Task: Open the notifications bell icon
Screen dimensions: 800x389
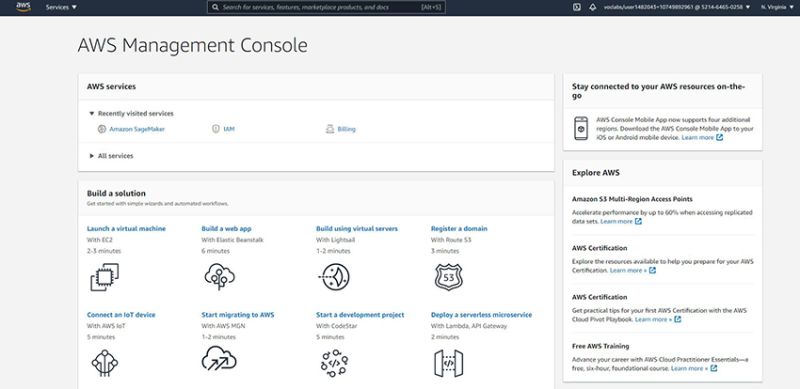Action: pyautogui.click(x=592, y=8)
